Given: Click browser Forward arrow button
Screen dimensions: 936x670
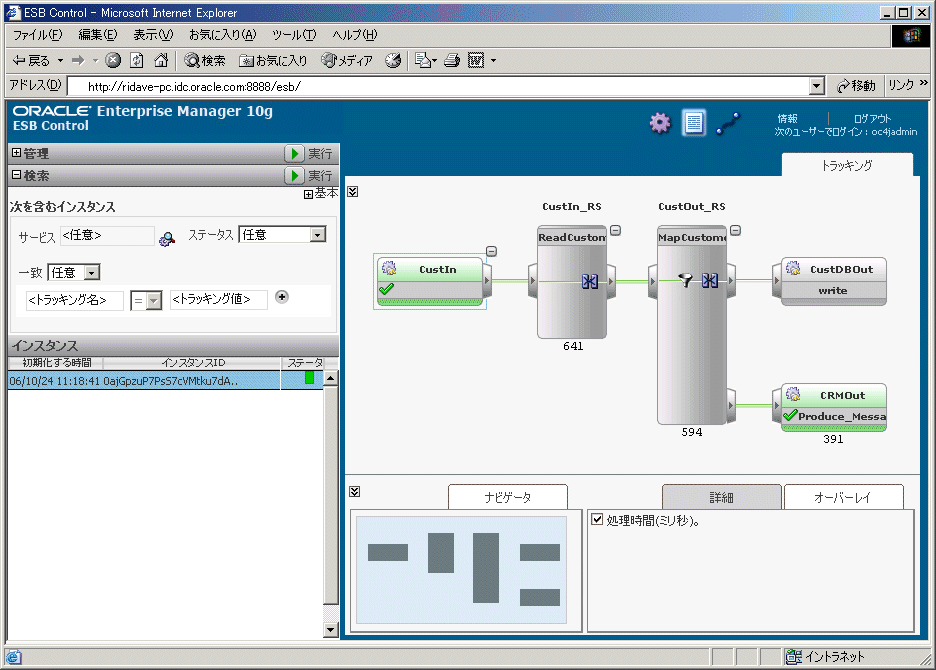Looking at the screenshot, I should [x=78, y=60].
